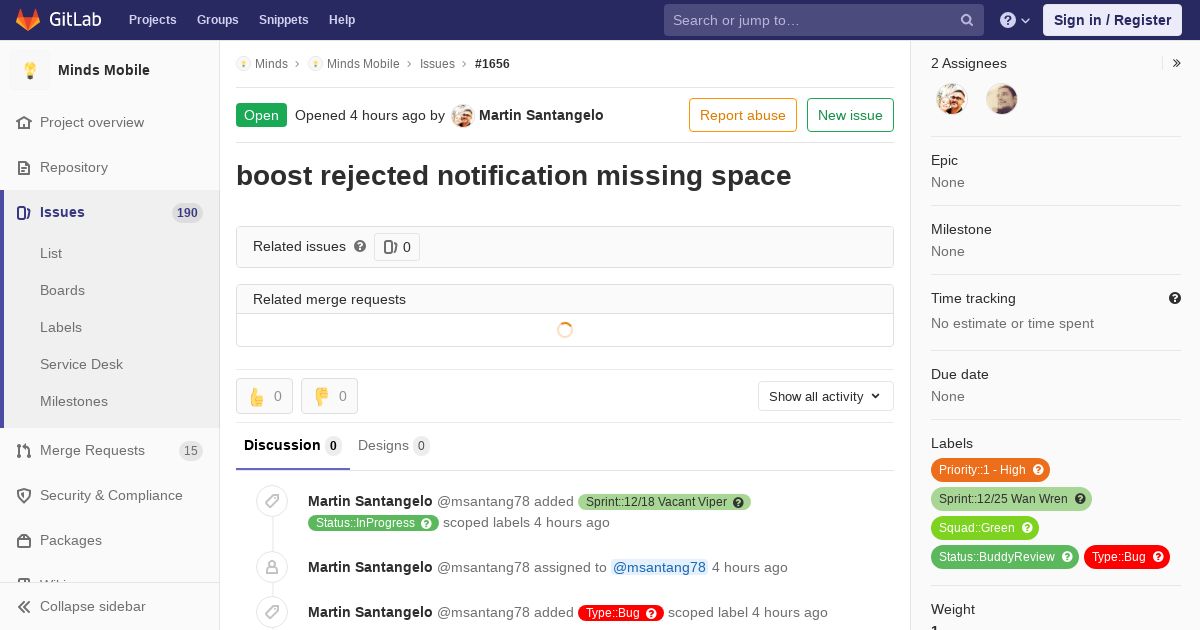Click the Type::Bug label in activity feed
This screenshot has height=630, width=1200.
621,613
